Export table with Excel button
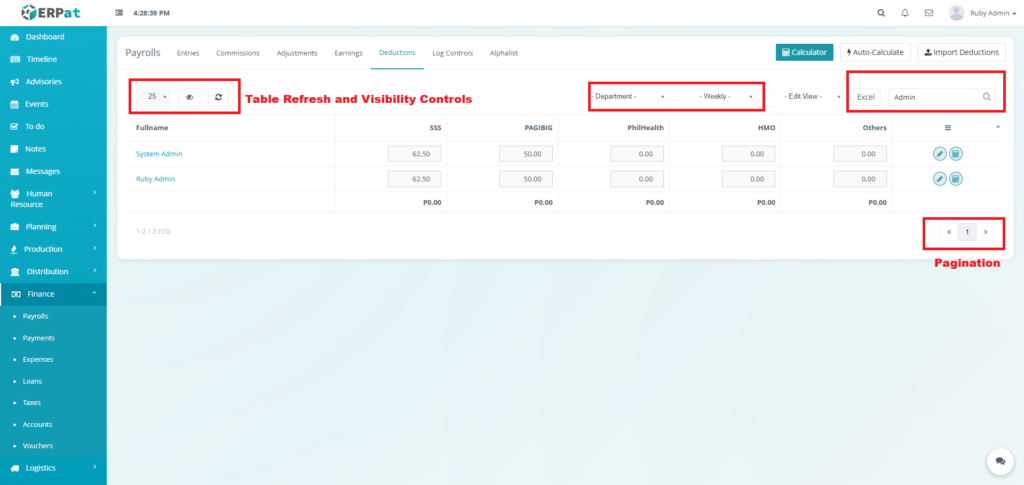 (865, 97)
